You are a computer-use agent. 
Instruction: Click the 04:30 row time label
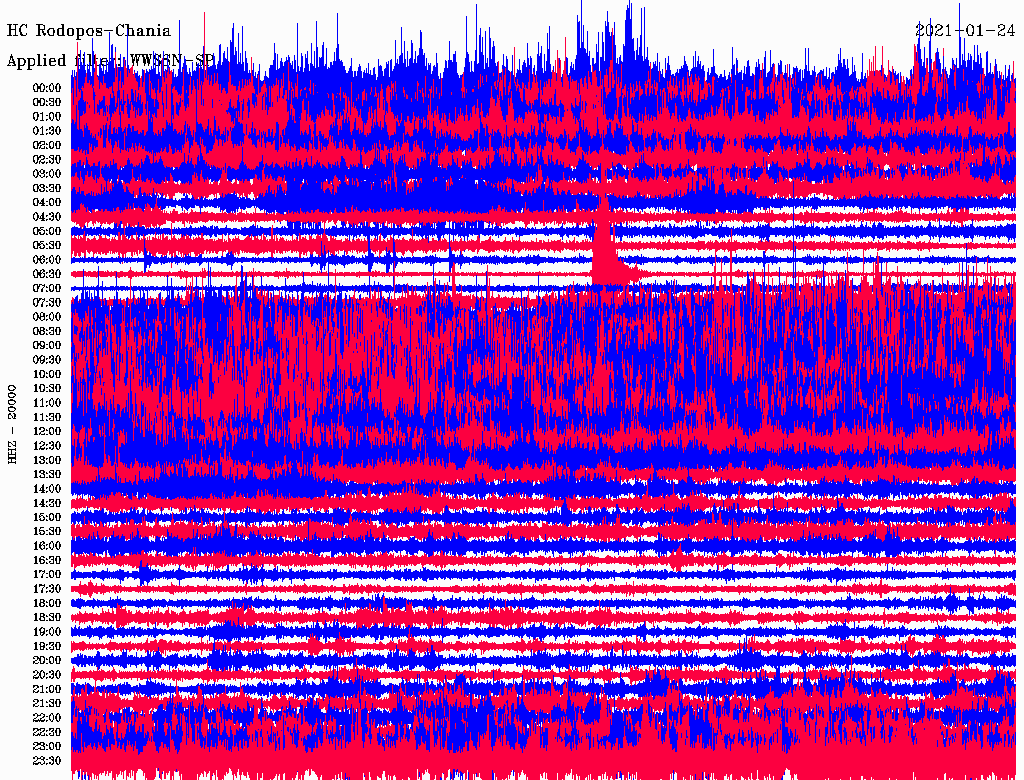point(46,216)
